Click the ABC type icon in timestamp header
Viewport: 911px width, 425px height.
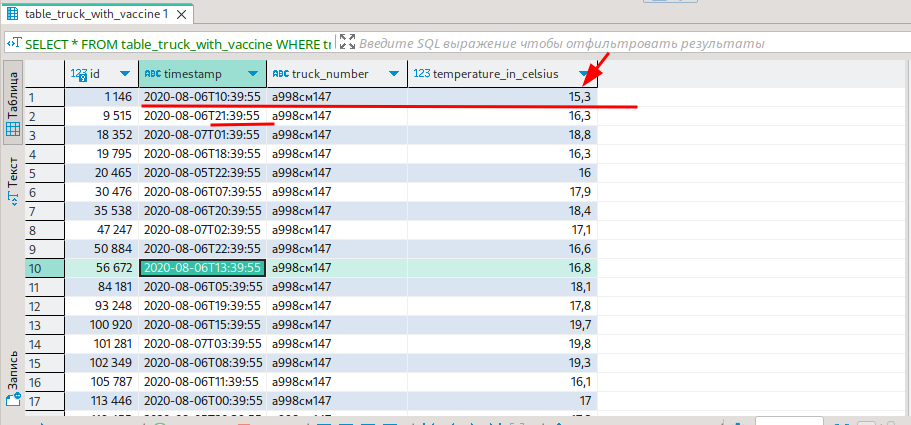tap(152, 74)
